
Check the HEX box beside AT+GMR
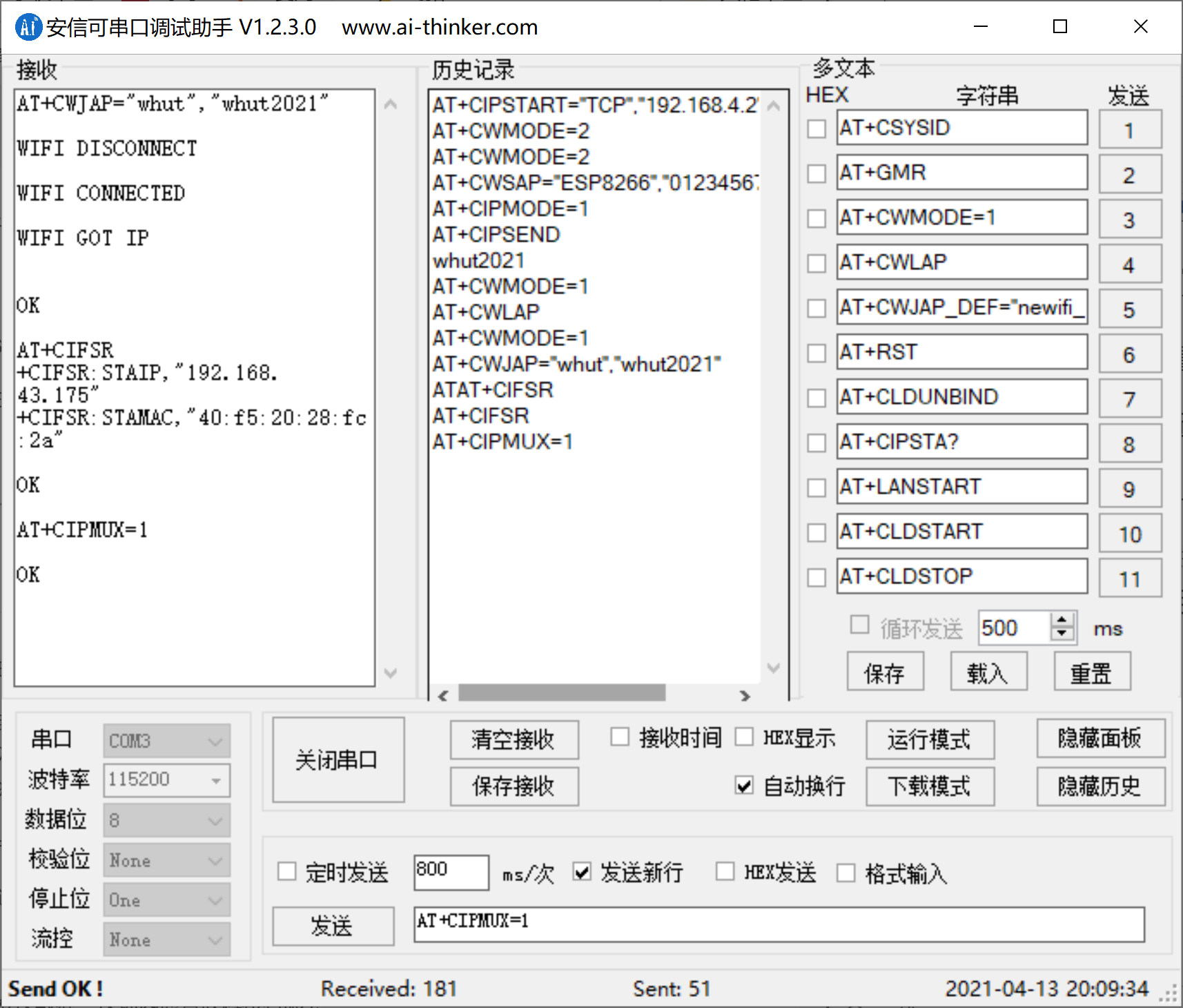(x=816, y=173)
